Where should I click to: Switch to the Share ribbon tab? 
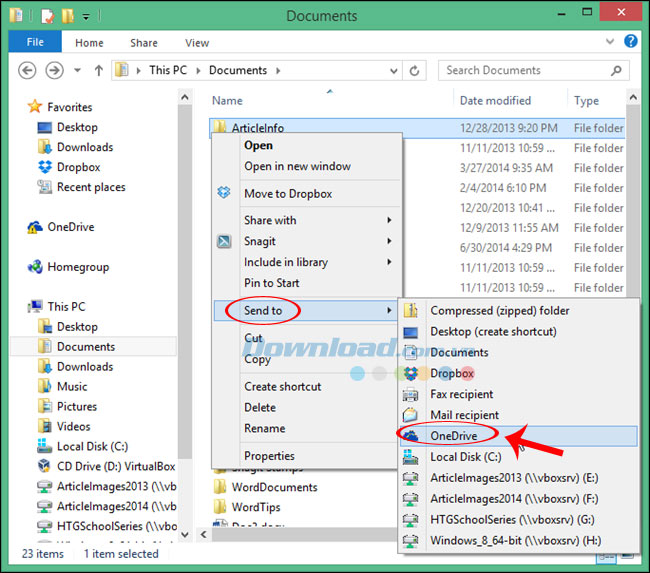pos(144,43)
